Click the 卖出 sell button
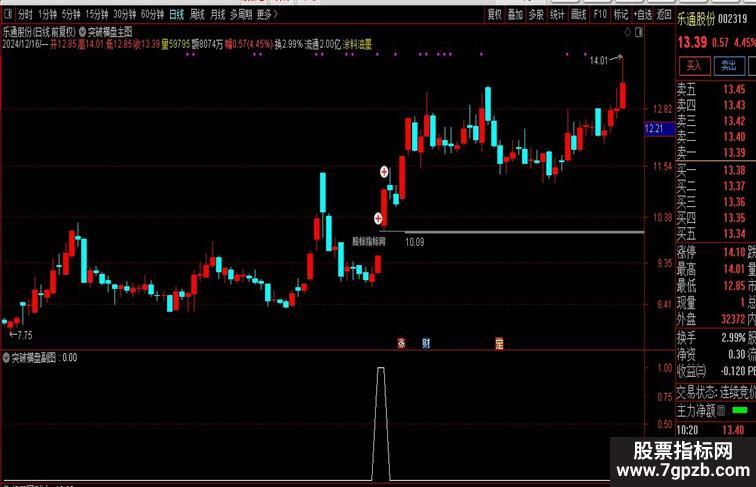This screenshot has width=756, height=487. pos(729,66)
